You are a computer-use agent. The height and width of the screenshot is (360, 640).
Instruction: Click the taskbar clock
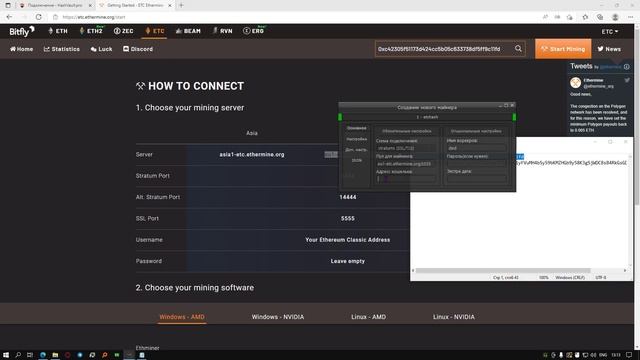[x=616, y=355]
